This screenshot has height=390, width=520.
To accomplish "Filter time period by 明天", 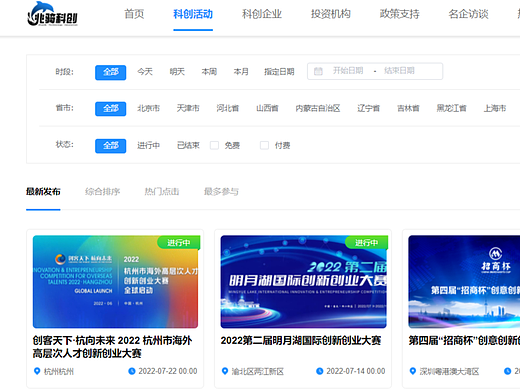I will (177, 72).
